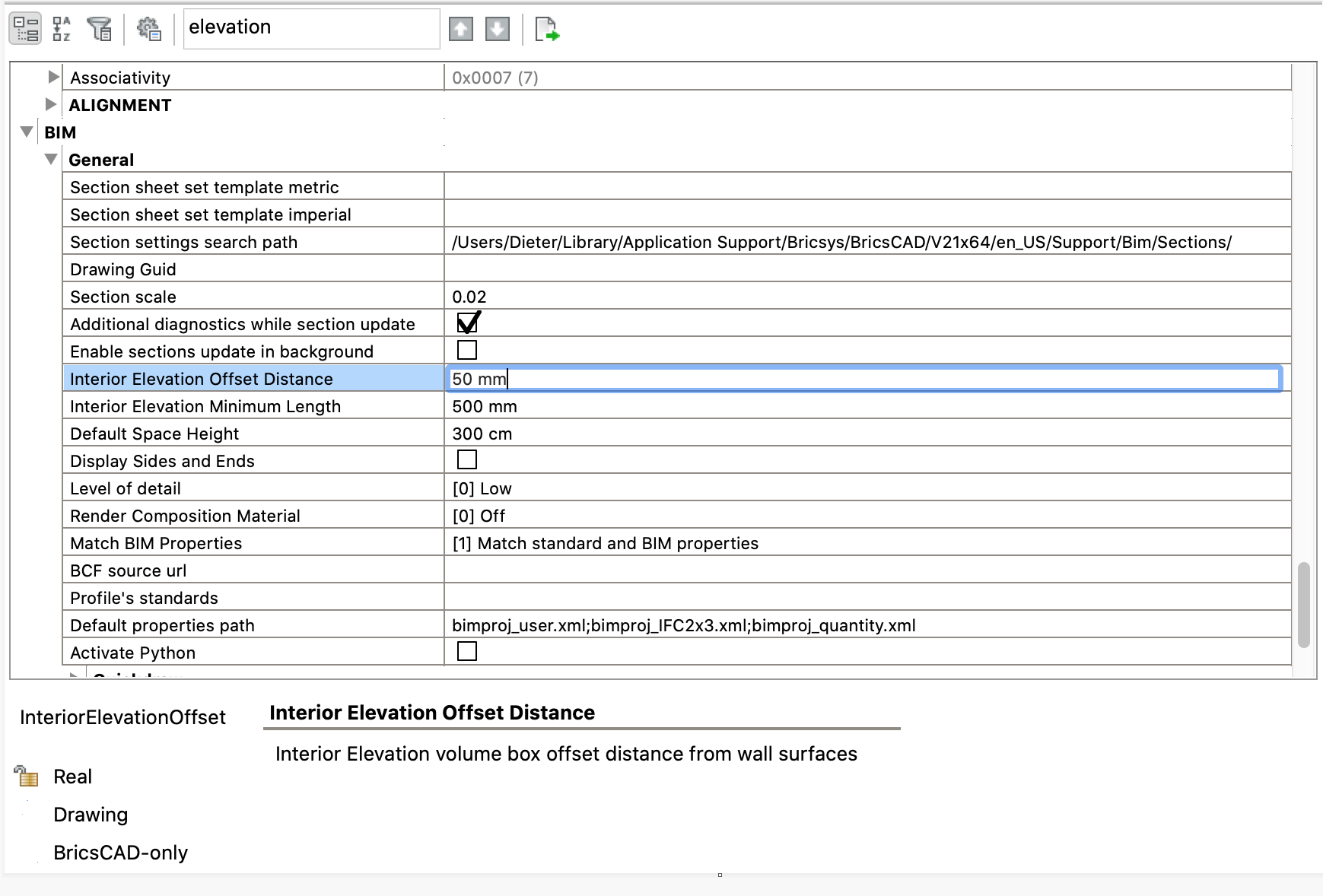The height and width of the screenshot is (896, 1323).
Task: Open the Level of detail value dropdown
Action: 867,488
